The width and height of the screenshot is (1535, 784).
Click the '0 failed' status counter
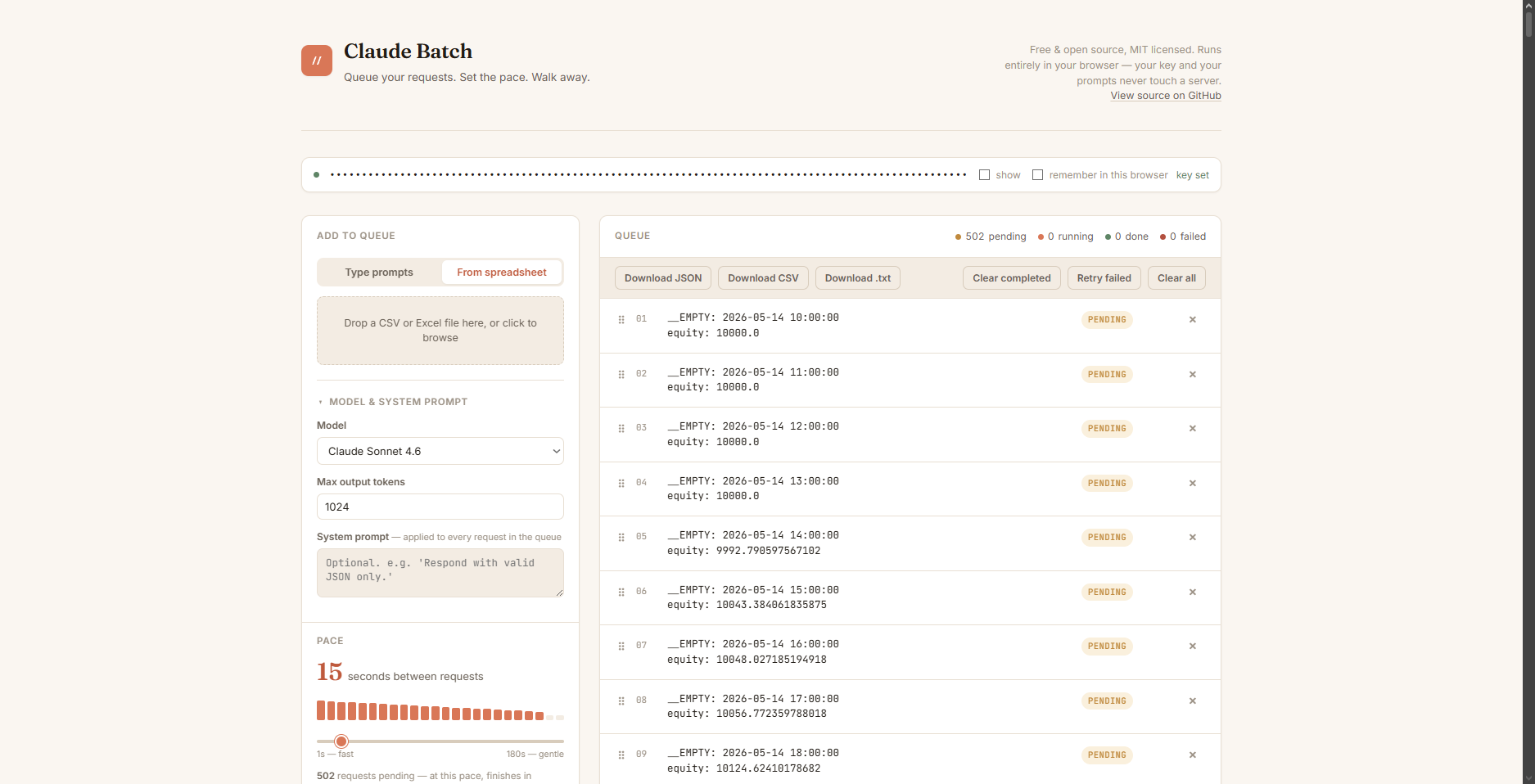pyautogui.click(x=1183, y=237)
